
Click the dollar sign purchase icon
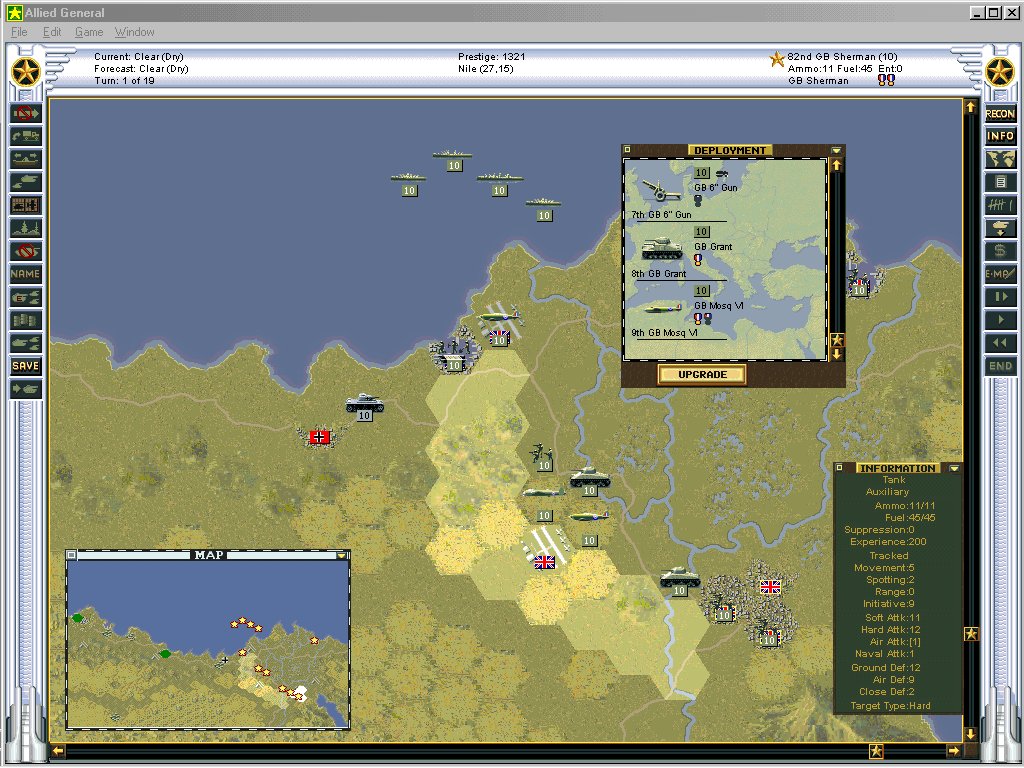click(1000, 251)
